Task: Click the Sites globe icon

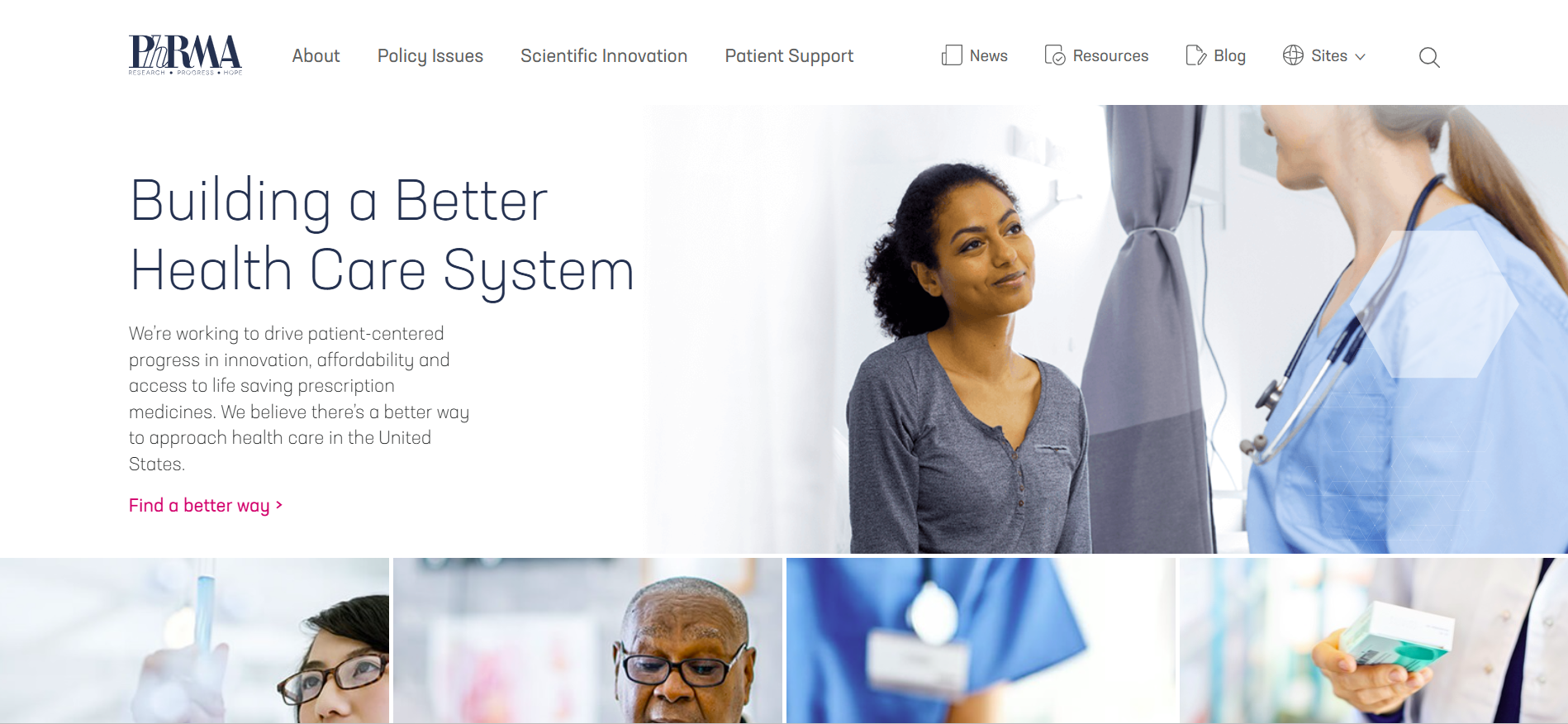Action: (x=1293, y=55)
